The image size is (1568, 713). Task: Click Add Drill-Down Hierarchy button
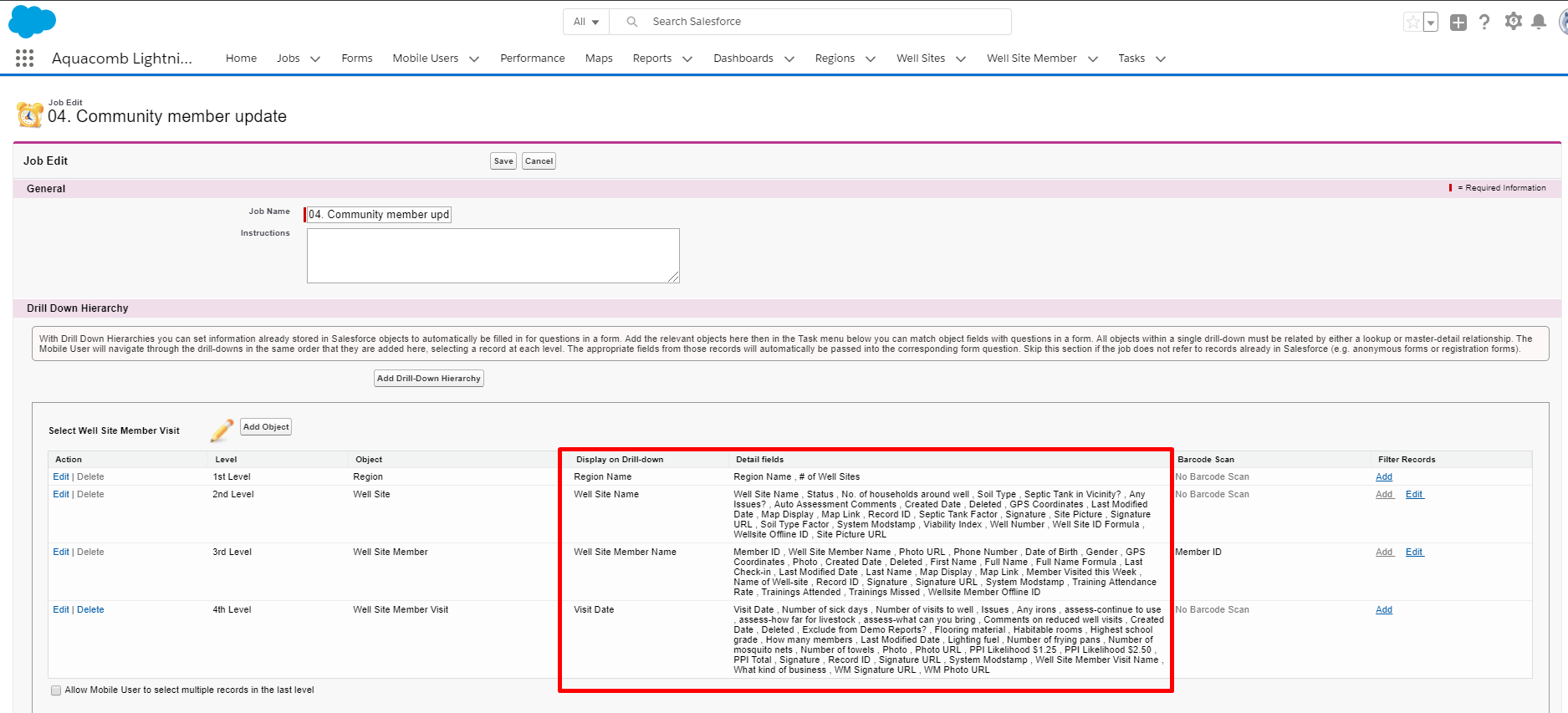[429, 379]
